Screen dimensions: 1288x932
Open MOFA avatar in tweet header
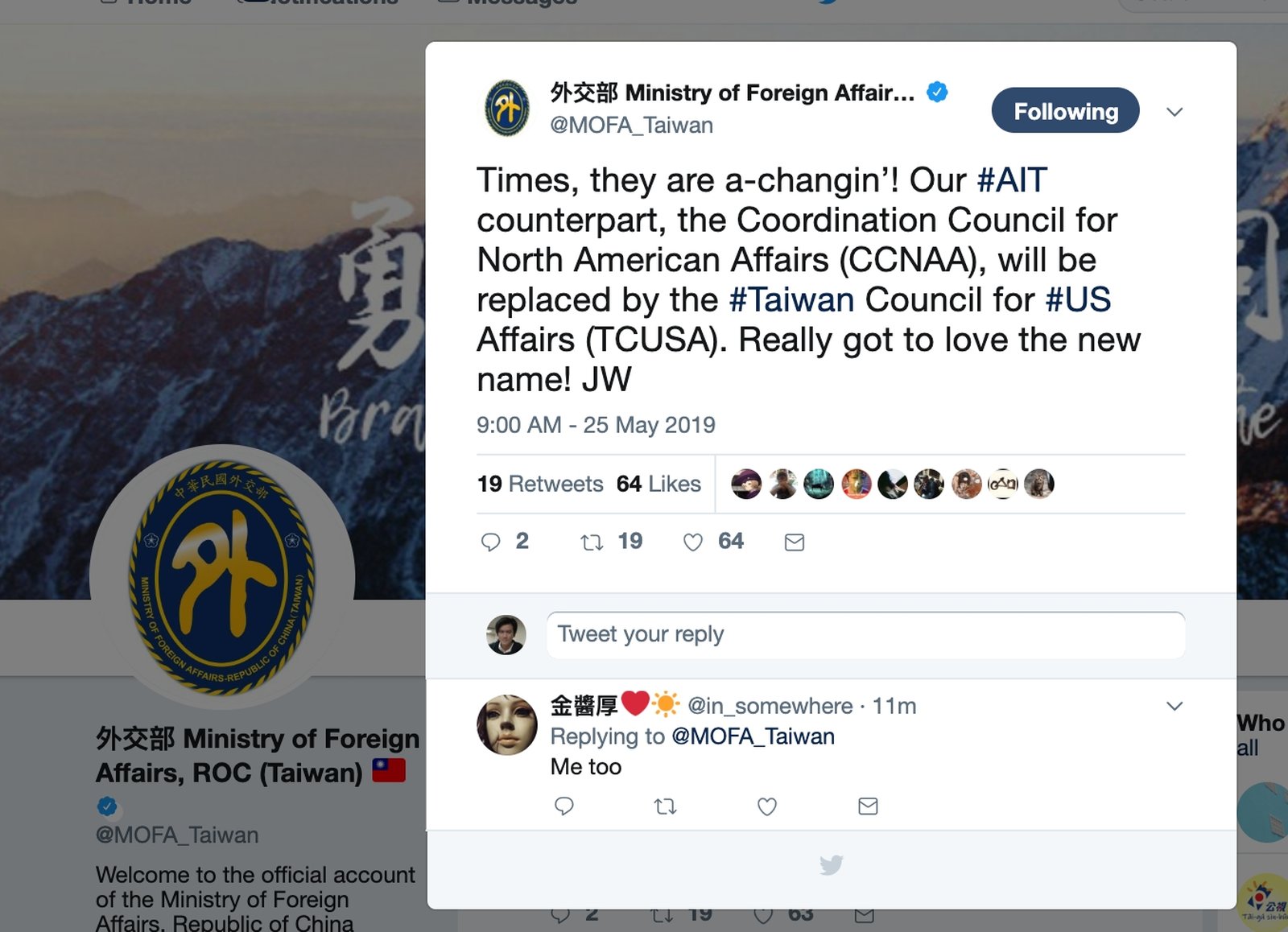click(507, 108)
